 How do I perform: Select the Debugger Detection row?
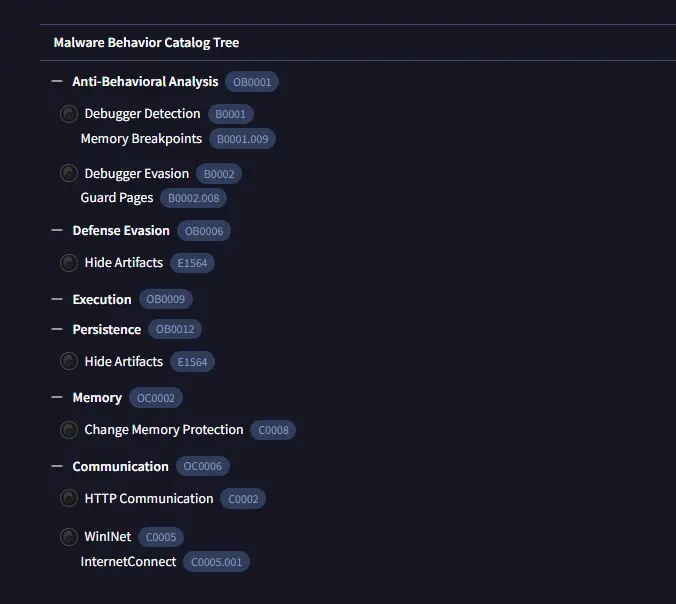(x=142, y=114)
